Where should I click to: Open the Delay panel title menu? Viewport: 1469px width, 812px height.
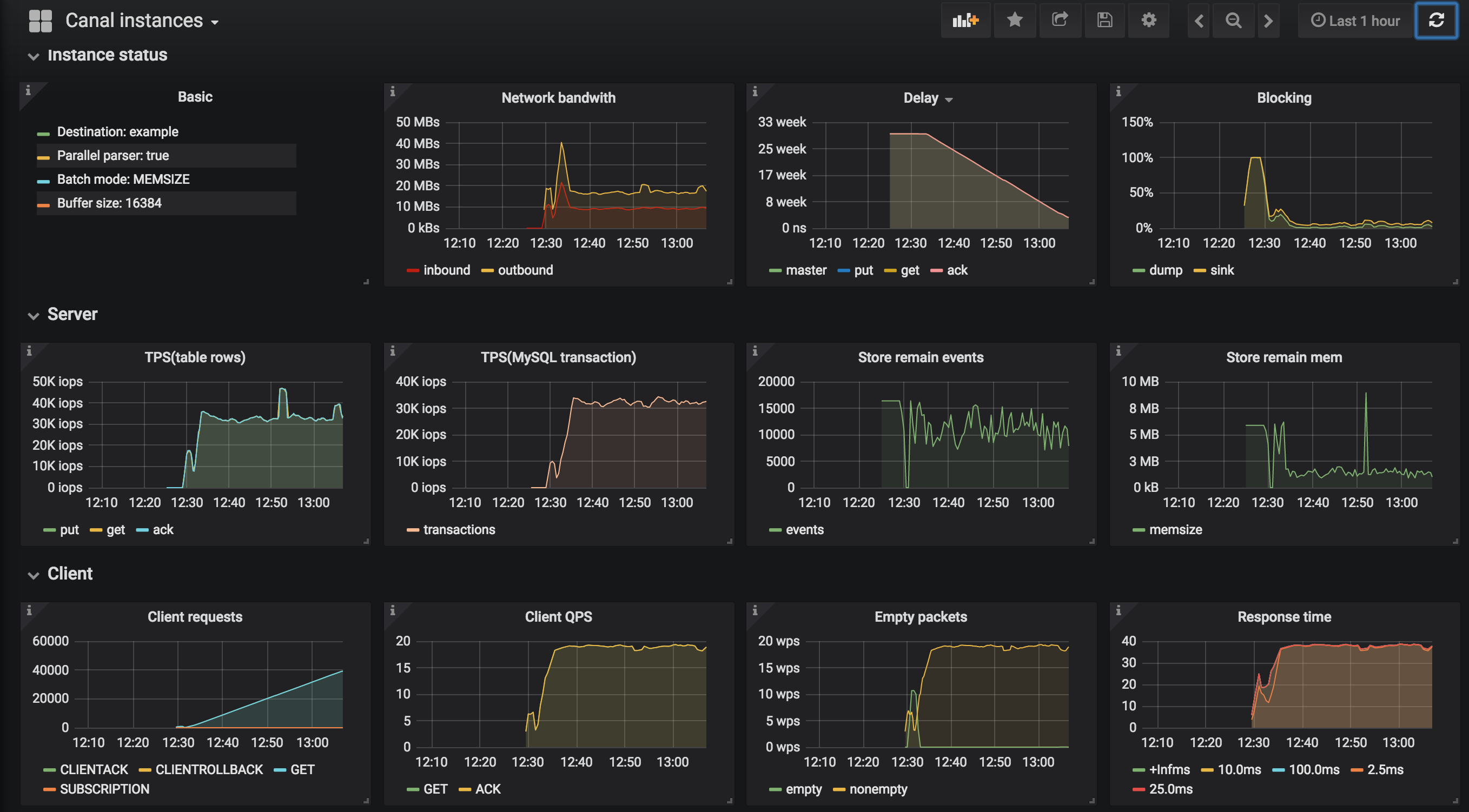[x=927, y=98]
